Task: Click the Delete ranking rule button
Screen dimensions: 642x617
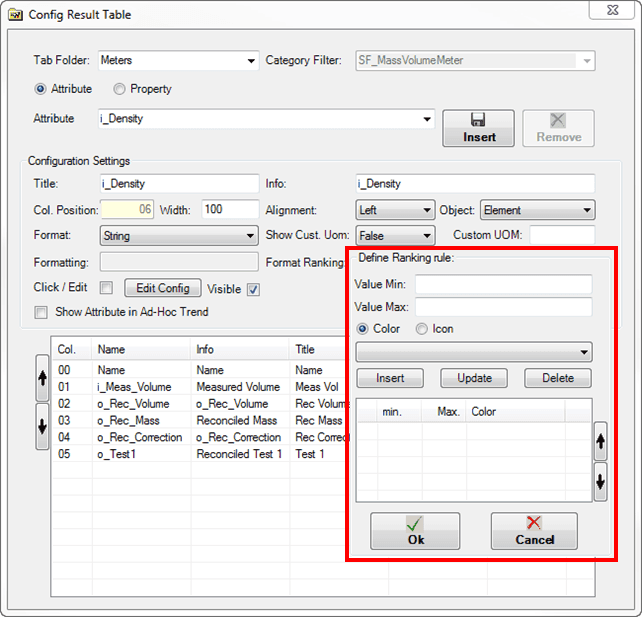Action: click(x=558, y=378)
